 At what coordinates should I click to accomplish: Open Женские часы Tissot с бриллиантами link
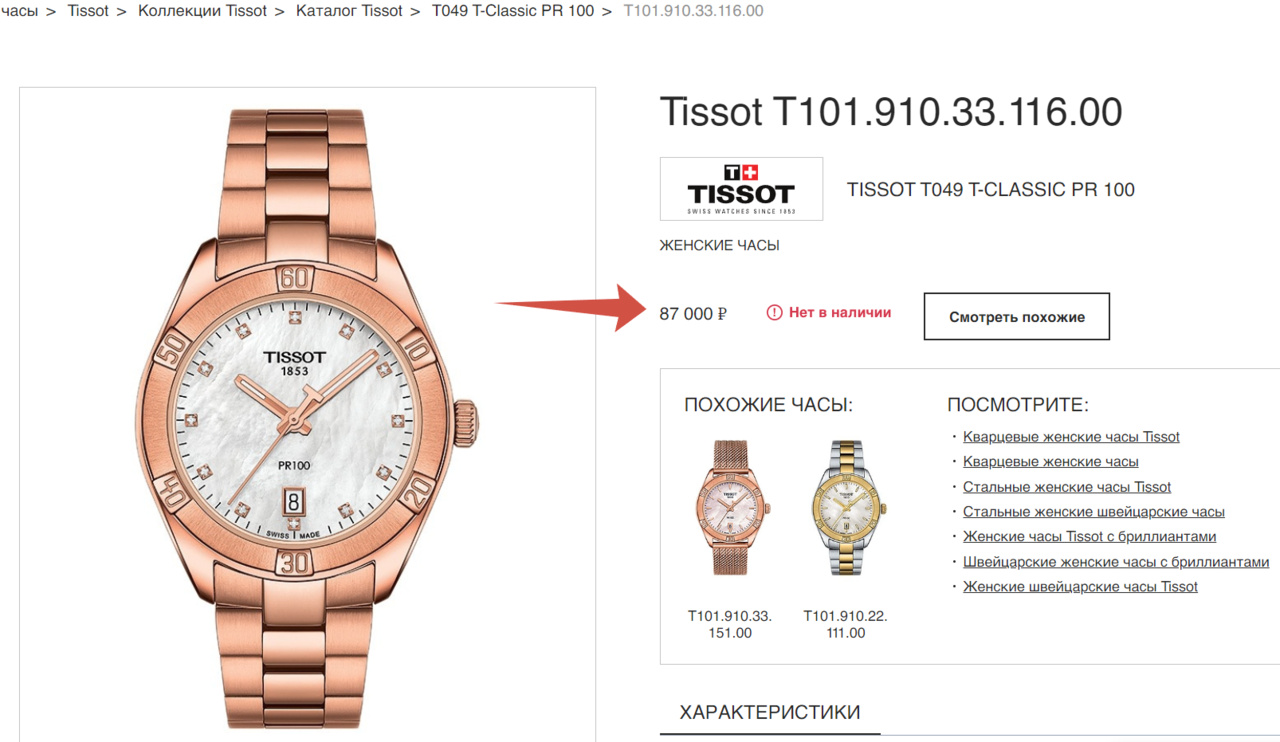pos(1090,537)
